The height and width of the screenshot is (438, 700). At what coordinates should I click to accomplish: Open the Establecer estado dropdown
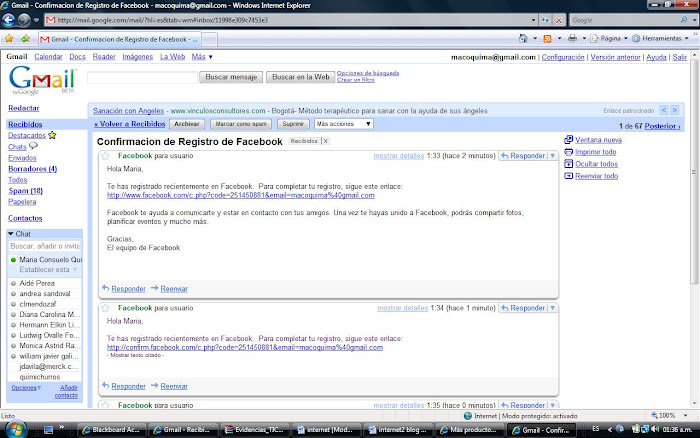[75, 270]
